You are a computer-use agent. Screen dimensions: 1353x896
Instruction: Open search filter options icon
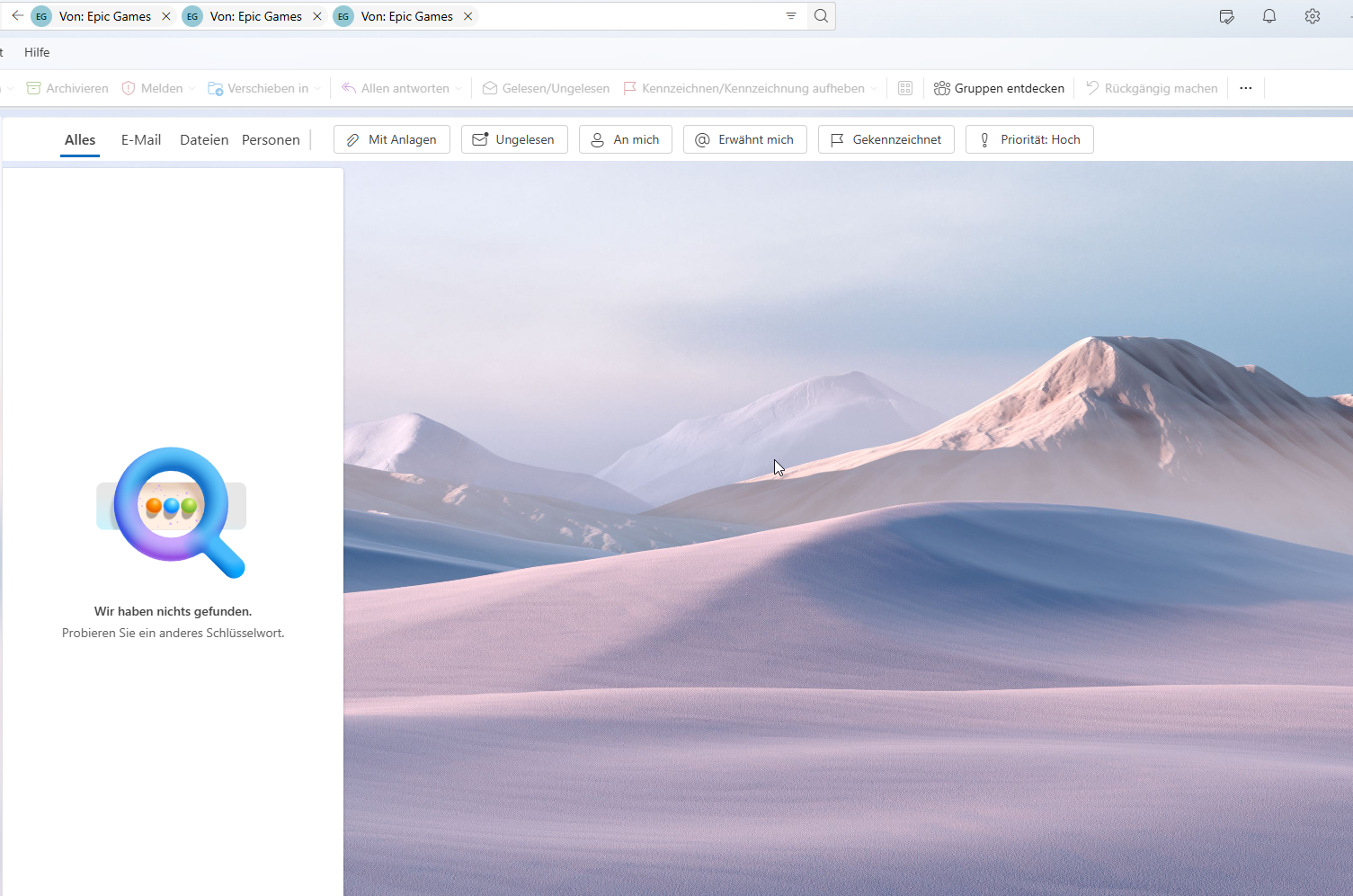791,16
